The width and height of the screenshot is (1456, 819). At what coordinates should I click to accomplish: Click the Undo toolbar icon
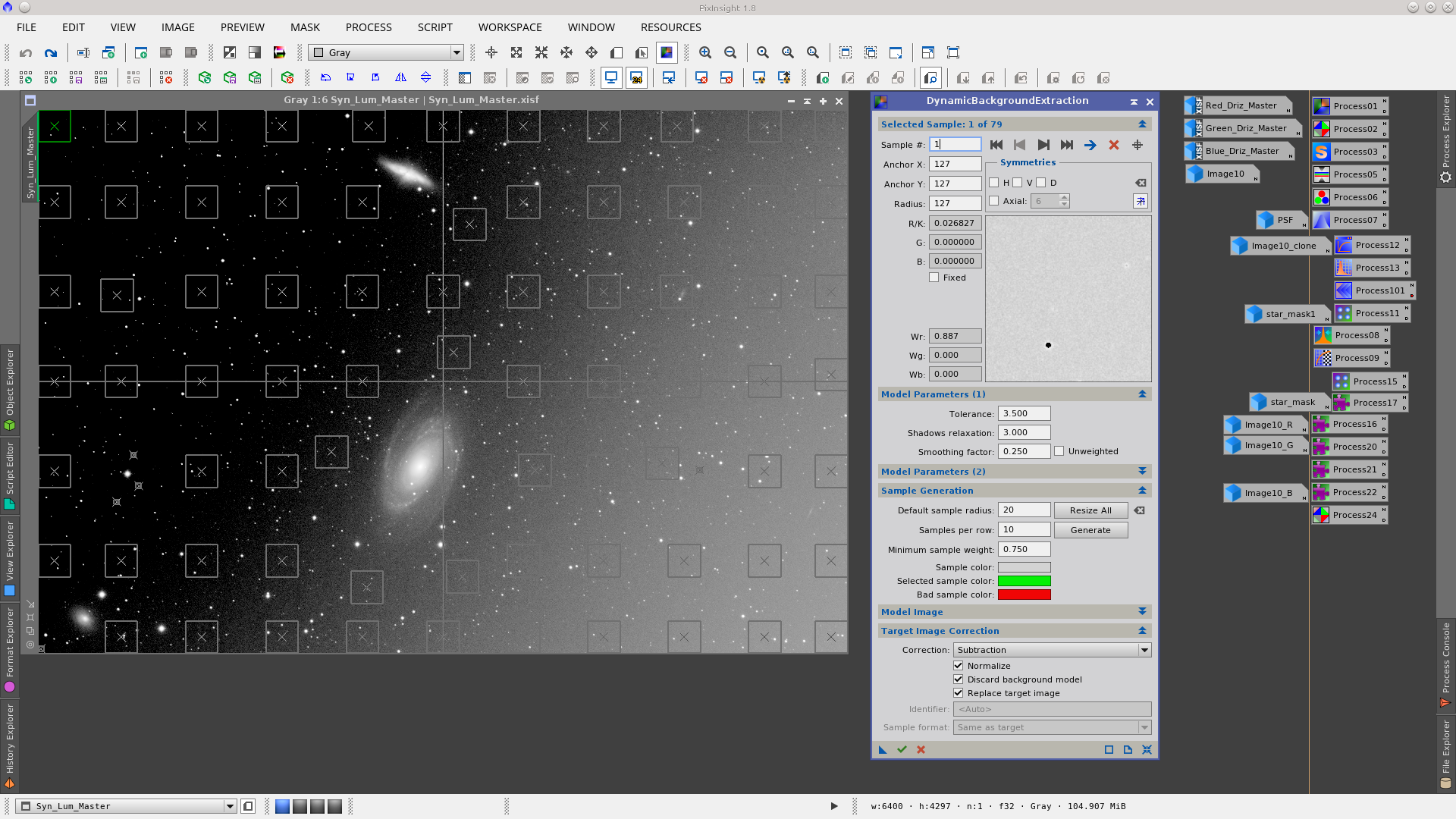[x=27, y=53]
